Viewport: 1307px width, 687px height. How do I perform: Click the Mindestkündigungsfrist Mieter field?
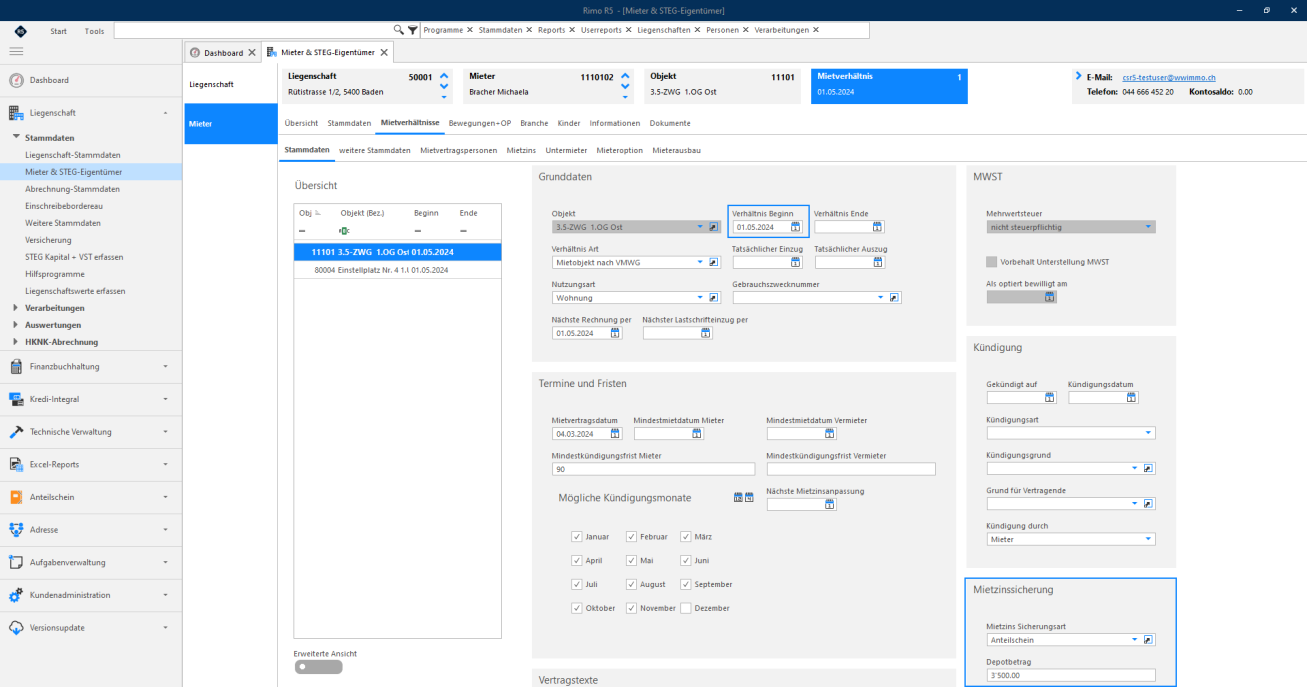tap(653, 469)
